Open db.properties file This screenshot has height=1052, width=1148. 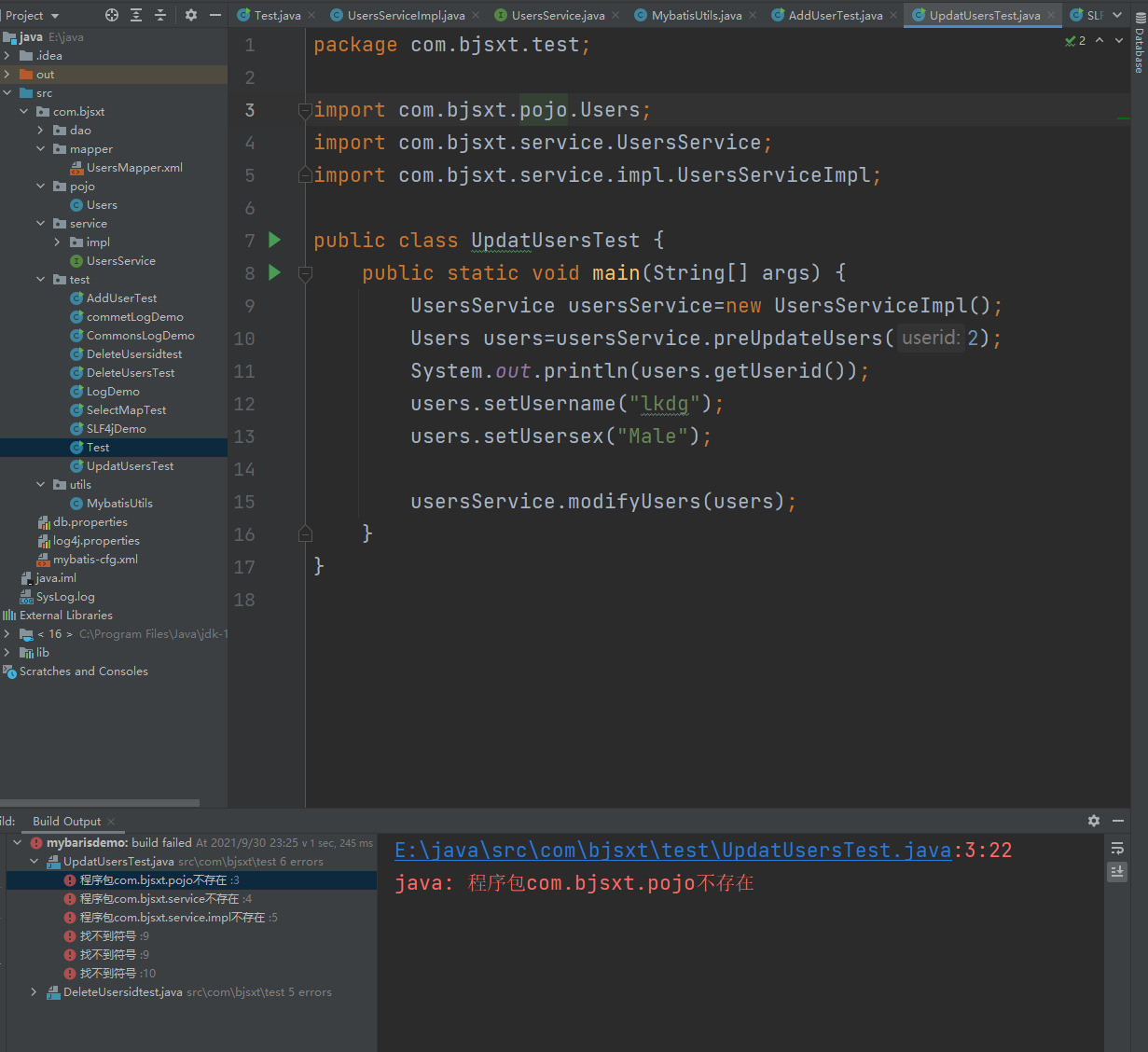tap(90, 522)
